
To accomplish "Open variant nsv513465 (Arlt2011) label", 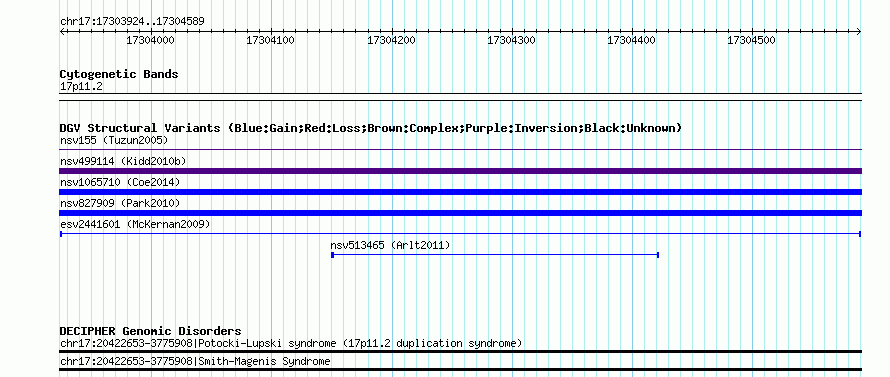I will [x=391, y=245].
